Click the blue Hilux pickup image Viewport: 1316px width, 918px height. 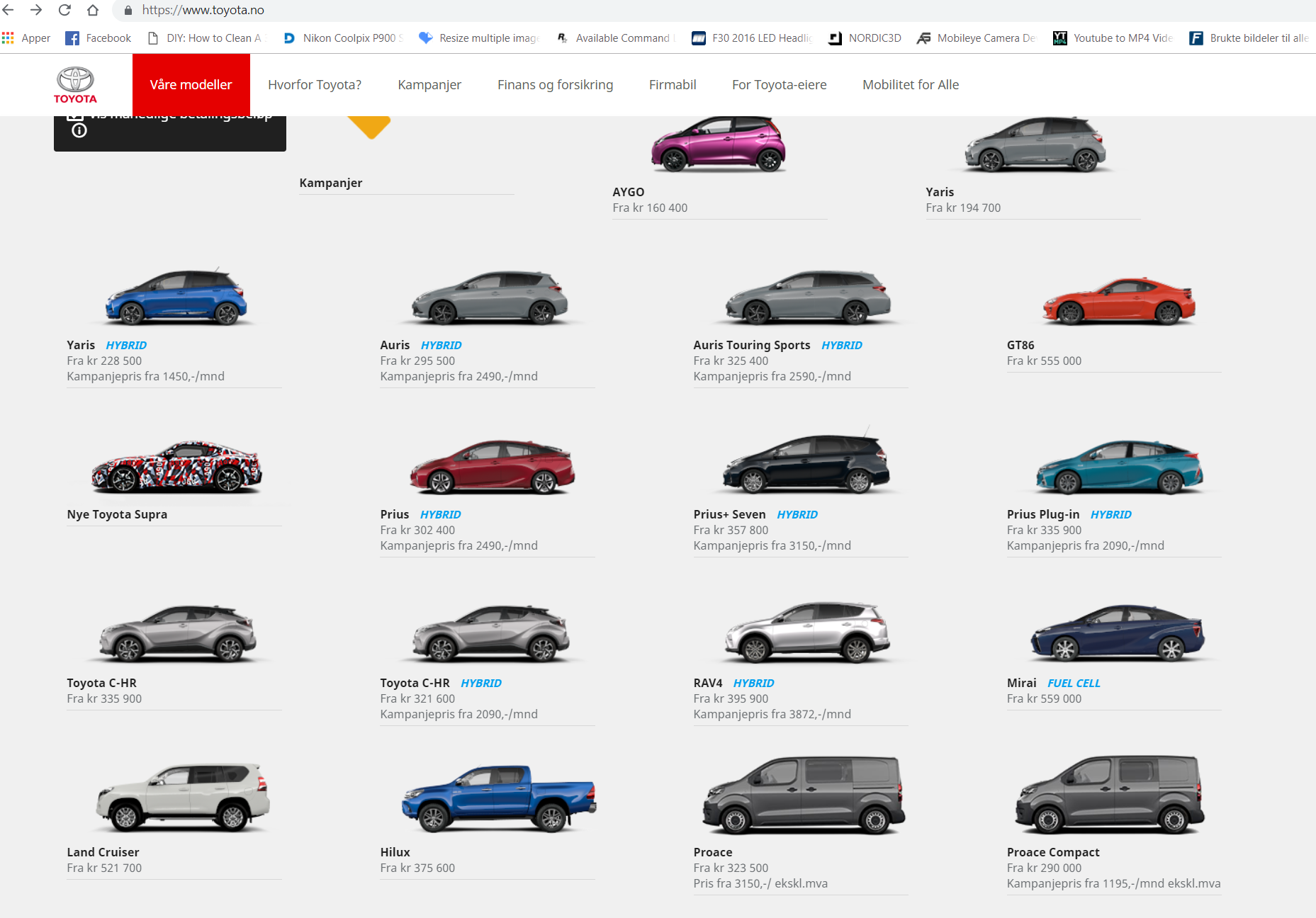(499, 798)
